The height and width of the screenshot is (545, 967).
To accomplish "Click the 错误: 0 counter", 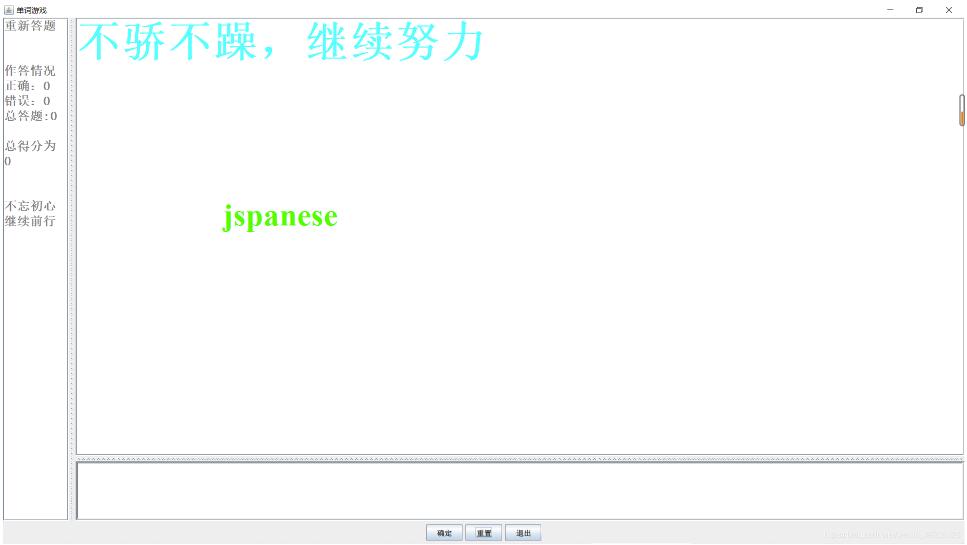I will (x=28, y=100).
